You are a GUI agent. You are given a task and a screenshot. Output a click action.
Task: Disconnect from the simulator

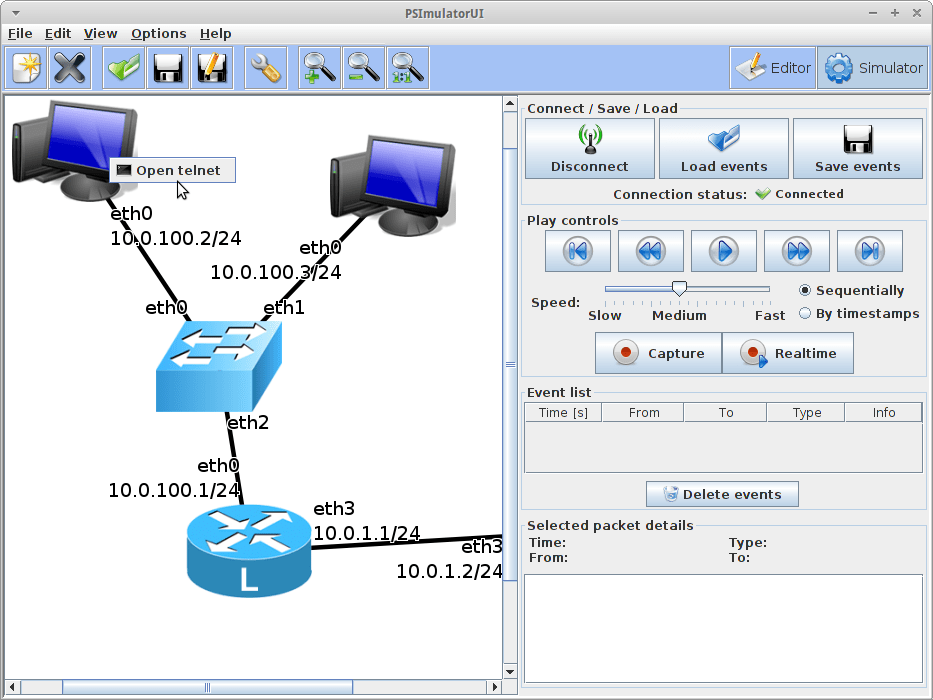(589, 147)
